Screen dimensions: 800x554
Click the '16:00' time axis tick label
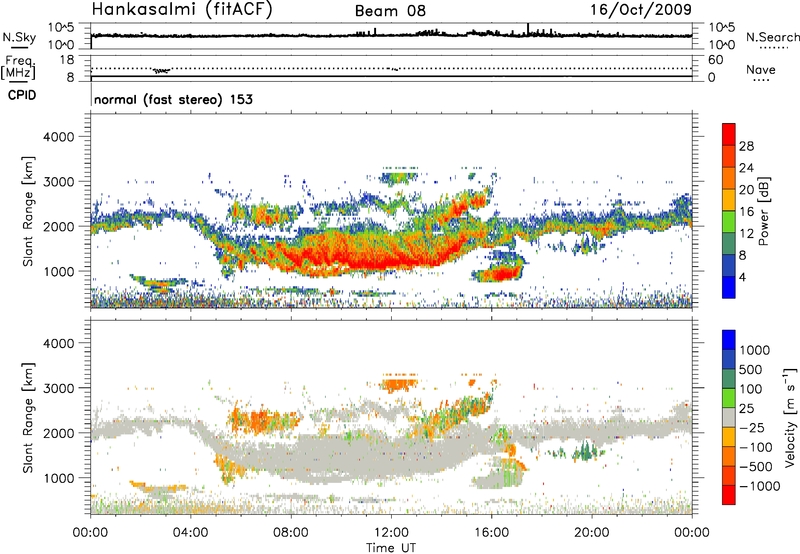491,533
